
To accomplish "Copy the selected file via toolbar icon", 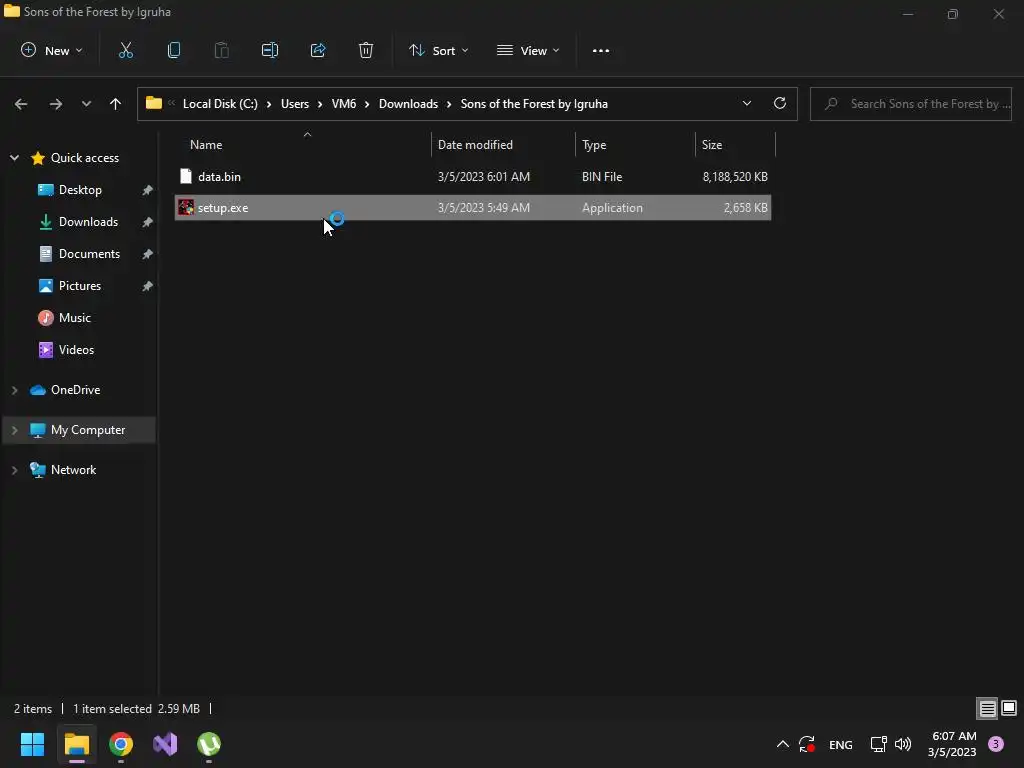I will [174, 50].
